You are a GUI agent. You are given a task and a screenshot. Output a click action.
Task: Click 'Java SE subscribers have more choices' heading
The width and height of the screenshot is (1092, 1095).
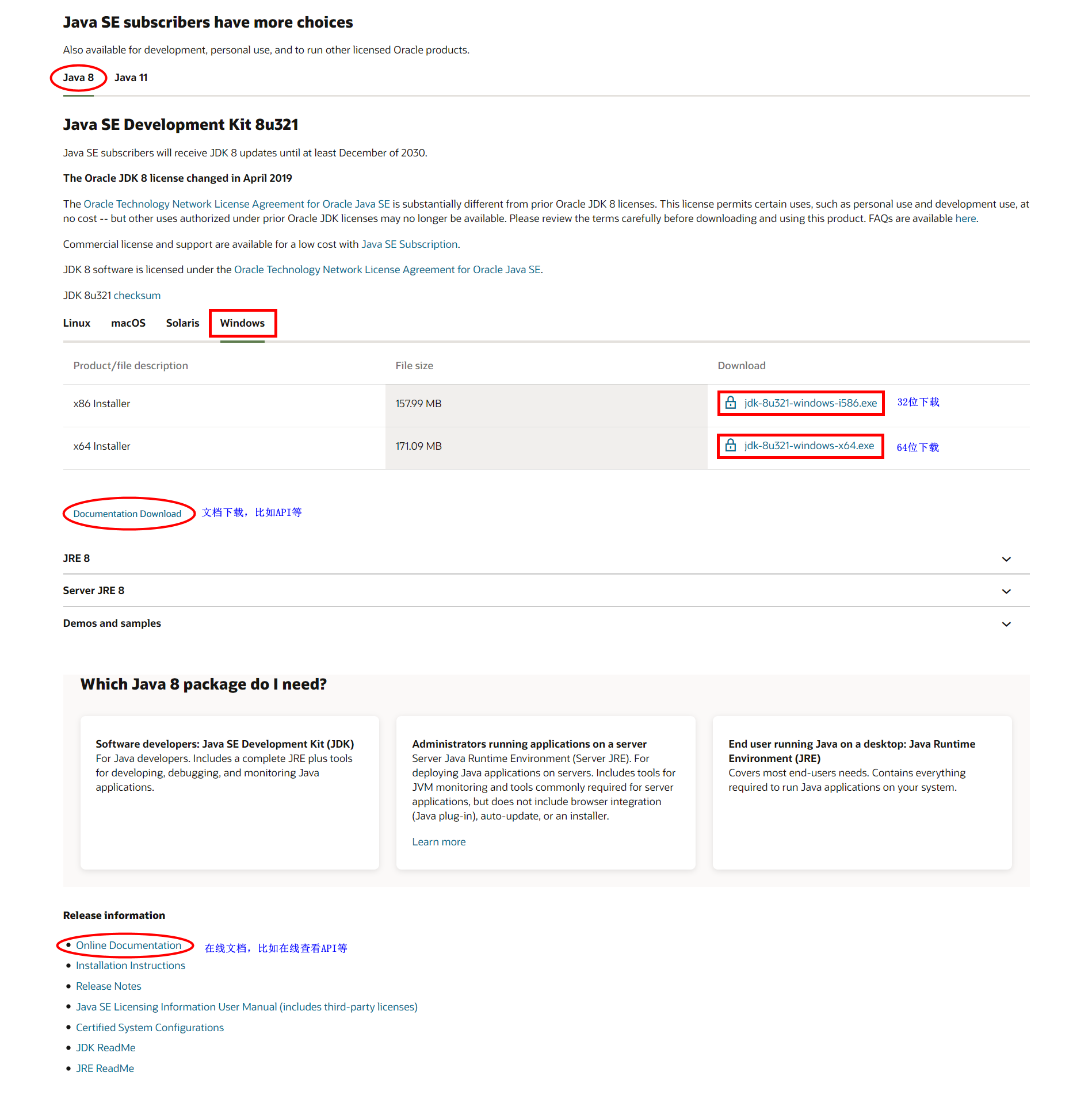tap(208, 22)
